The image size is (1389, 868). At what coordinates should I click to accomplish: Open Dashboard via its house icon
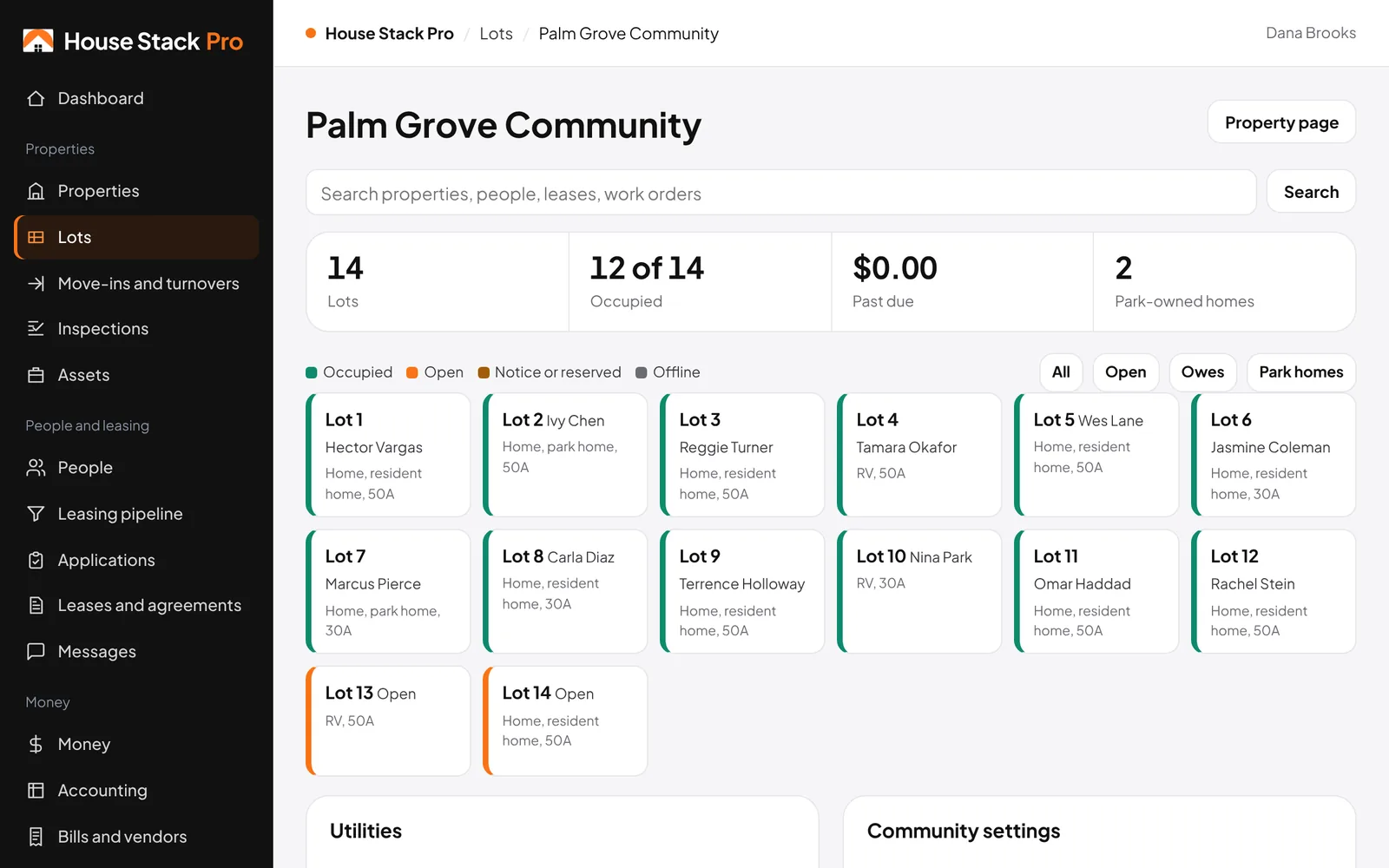36,98
